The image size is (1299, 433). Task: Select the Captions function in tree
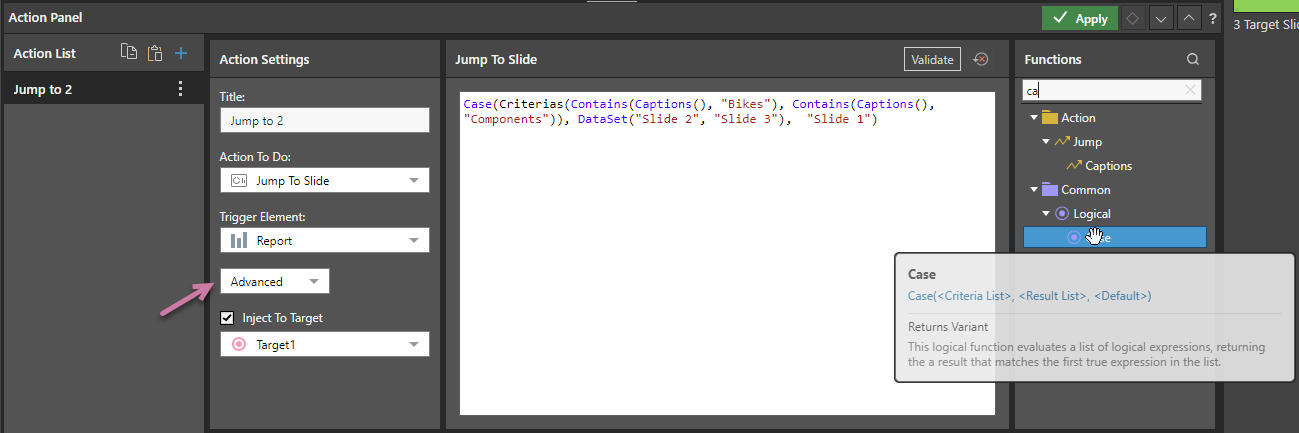(1108, 166)
